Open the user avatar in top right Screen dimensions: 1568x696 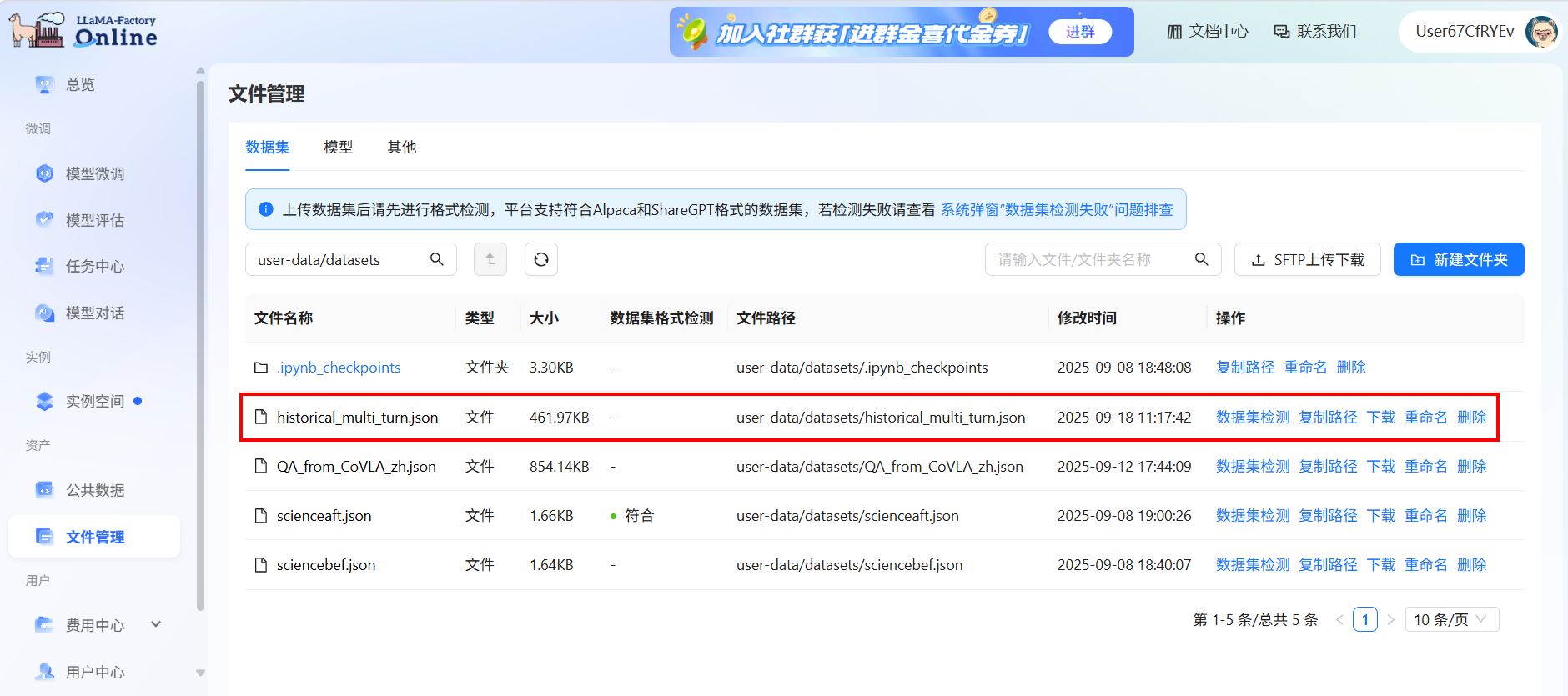pos(1540,32)
